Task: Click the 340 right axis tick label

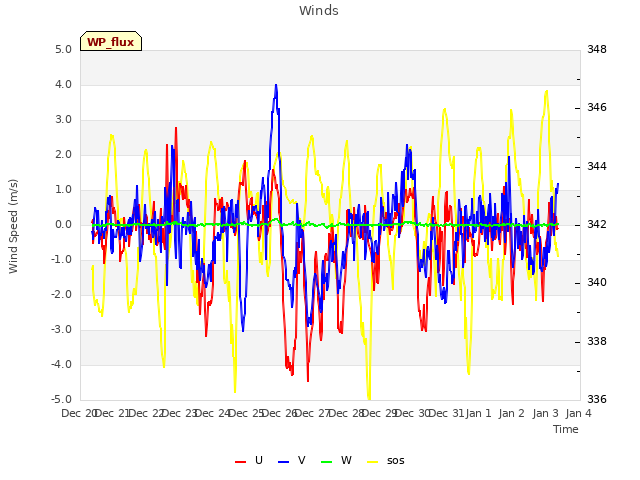Action: pos(597,282)
